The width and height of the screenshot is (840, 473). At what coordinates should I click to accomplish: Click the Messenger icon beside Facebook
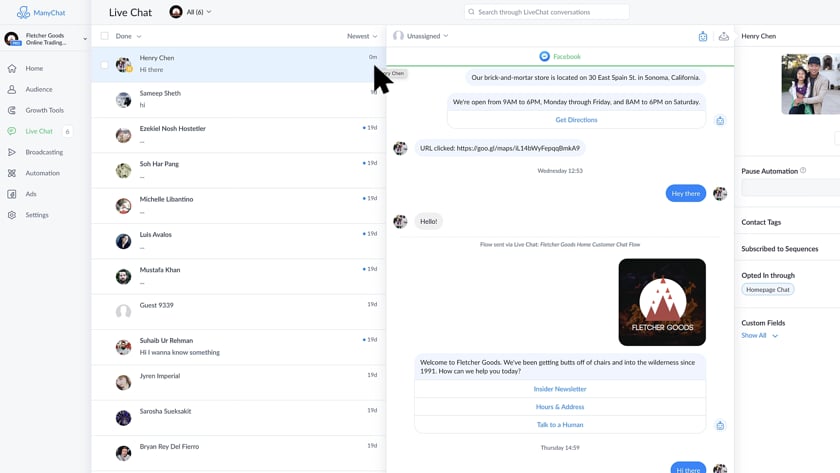(x=544, y=56)
